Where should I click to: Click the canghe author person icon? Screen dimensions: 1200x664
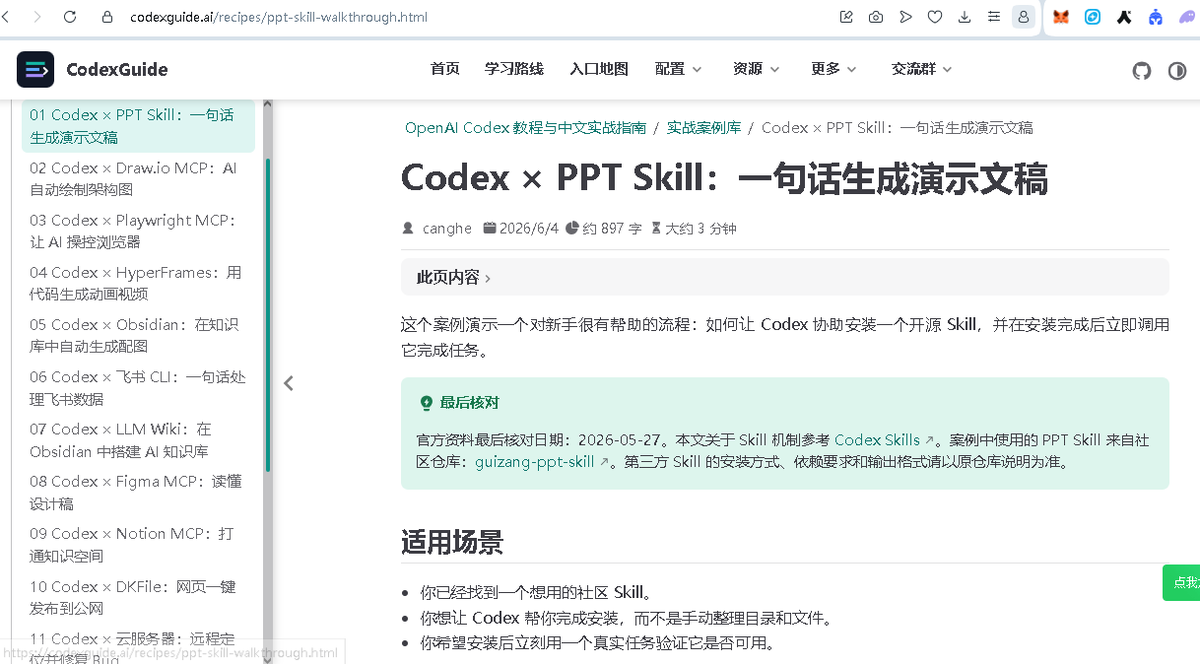point(408,228)
